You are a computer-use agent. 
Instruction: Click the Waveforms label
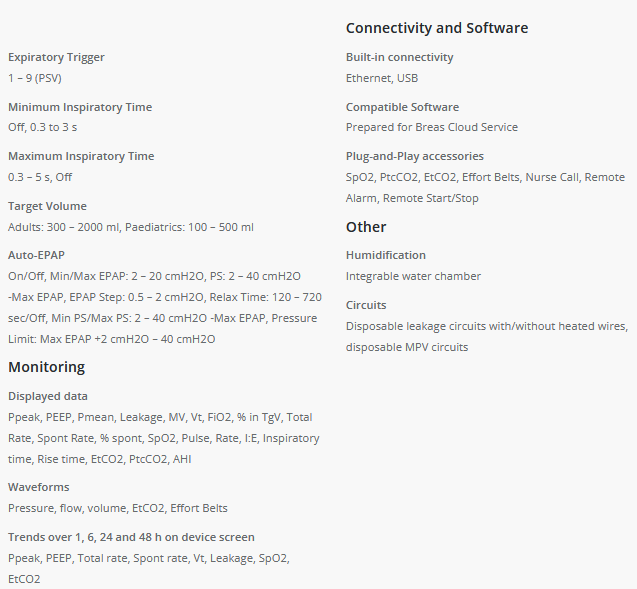(x=39, y=487)
